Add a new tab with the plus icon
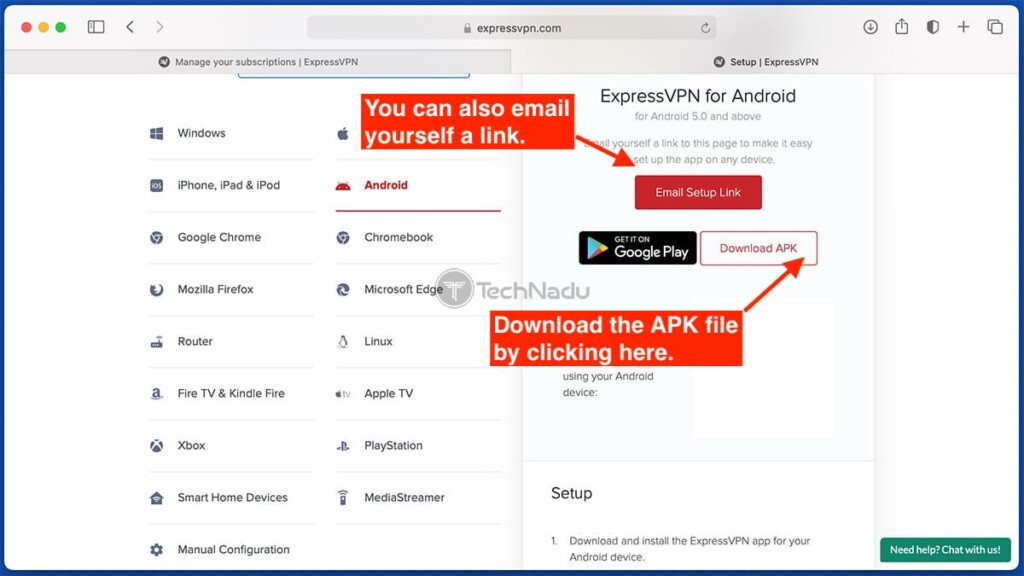 963,27
